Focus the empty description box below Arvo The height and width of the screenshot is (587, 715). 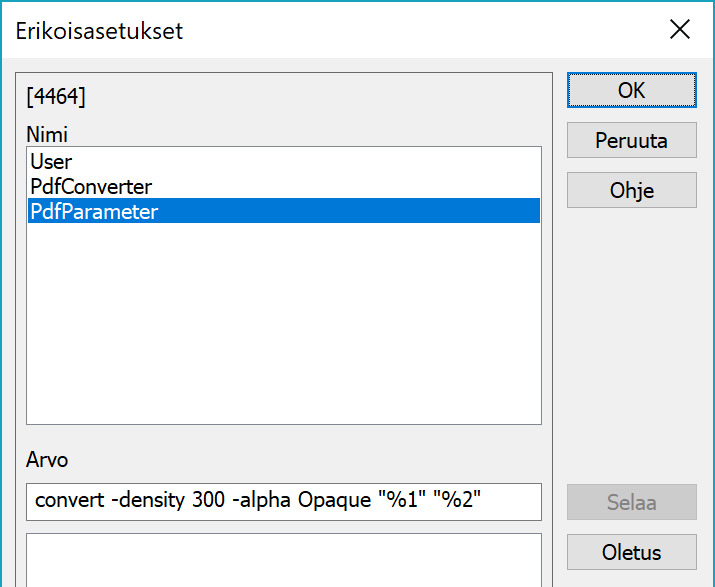pyautogui.click(x=283, y=560)
